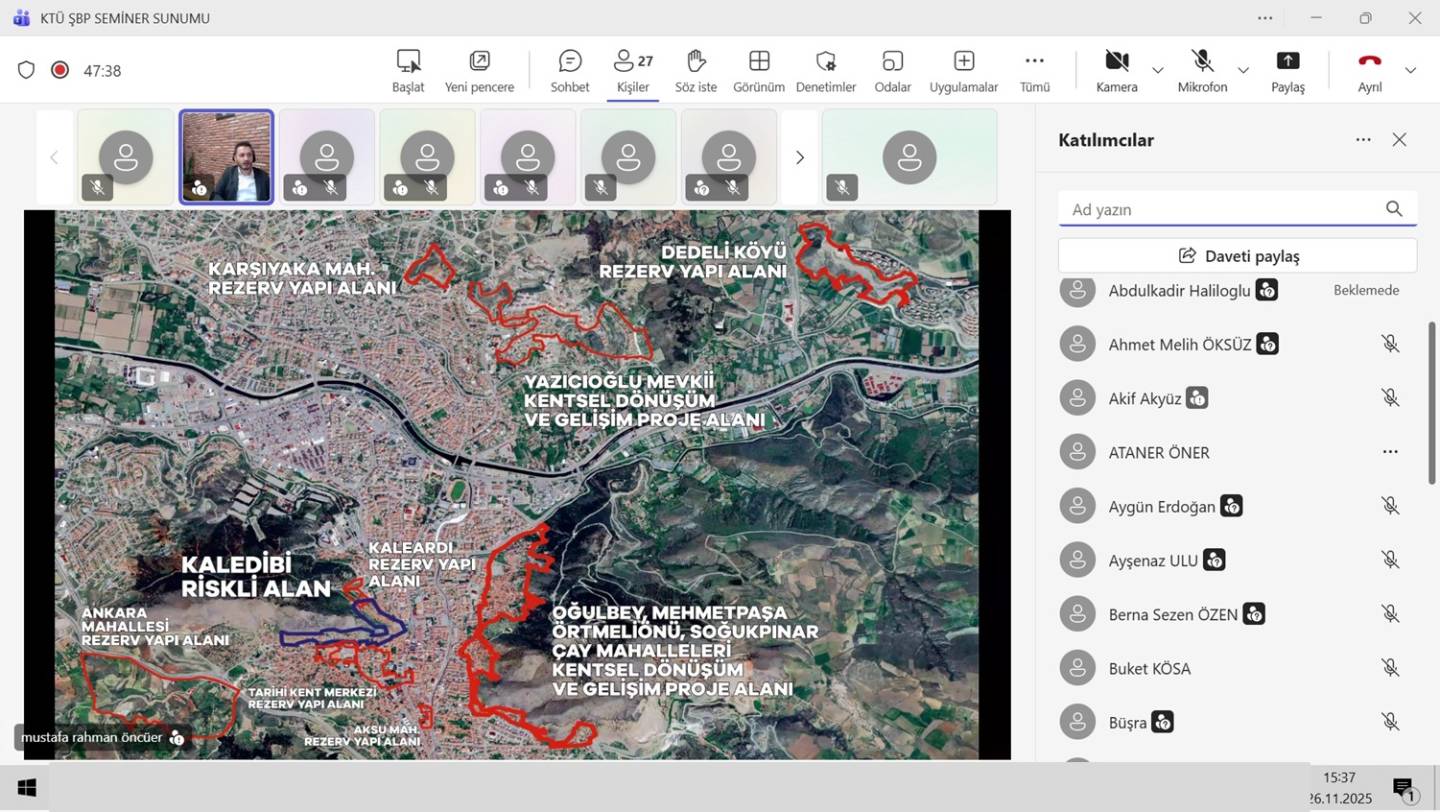Open the Görünüm layout options
Image resolution: width=1440 pixels, height=812 pixels.
[x=758, y=71]
